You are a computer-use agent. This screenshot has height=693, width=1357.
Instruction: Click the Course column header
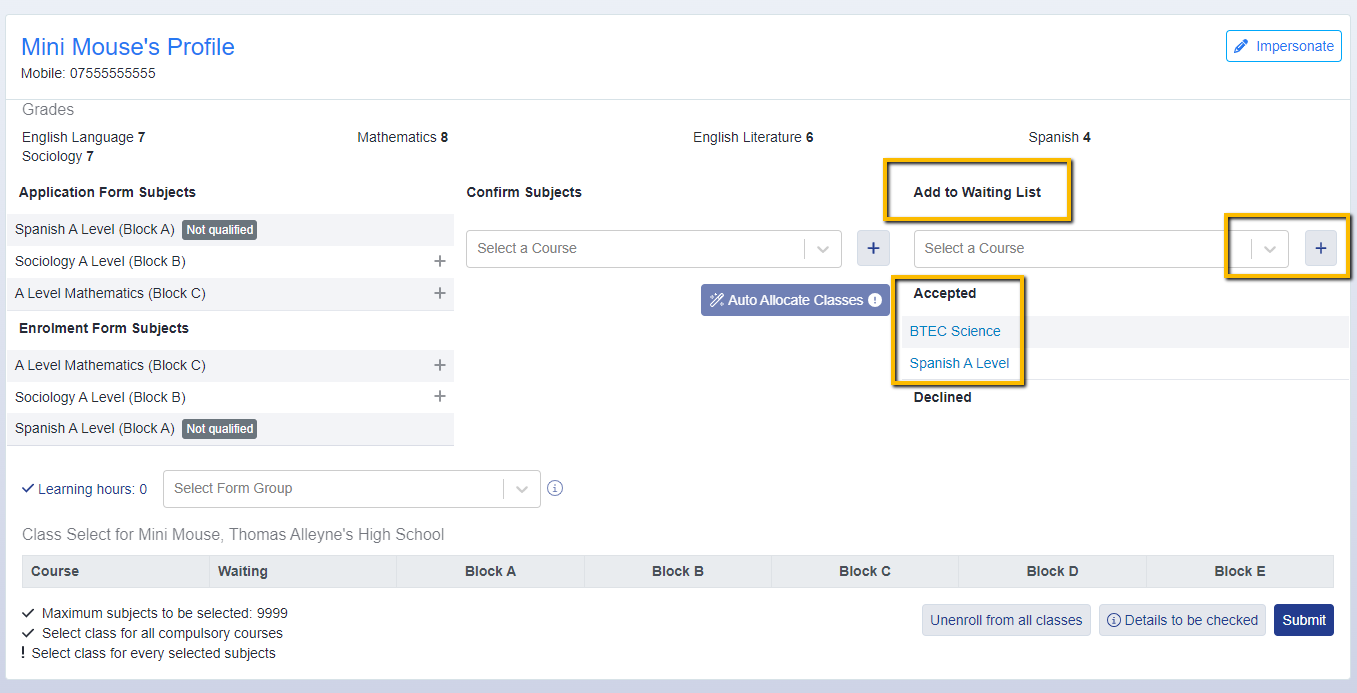point(116,571)
